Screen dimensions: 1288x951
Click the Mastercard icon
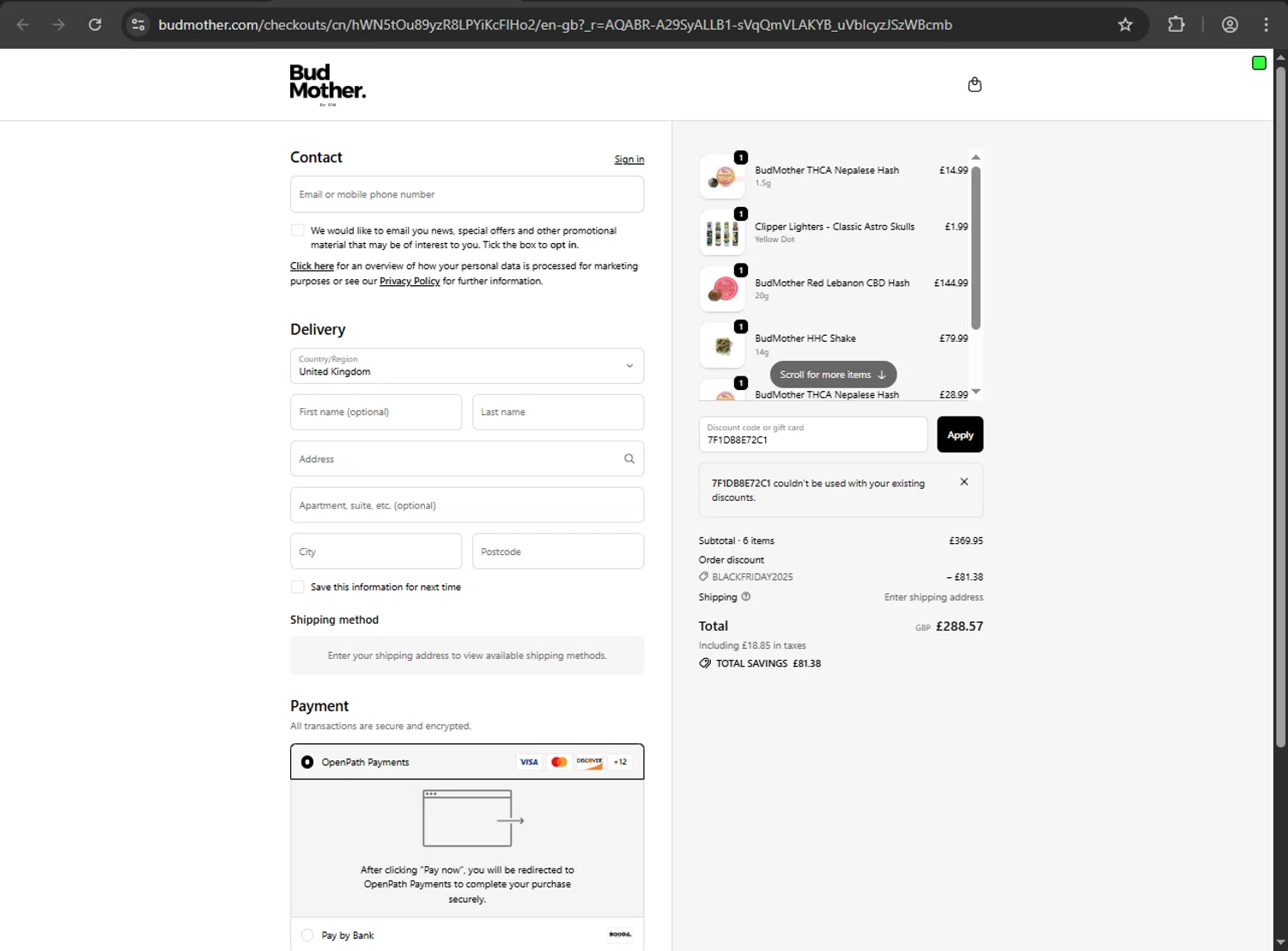559,762
